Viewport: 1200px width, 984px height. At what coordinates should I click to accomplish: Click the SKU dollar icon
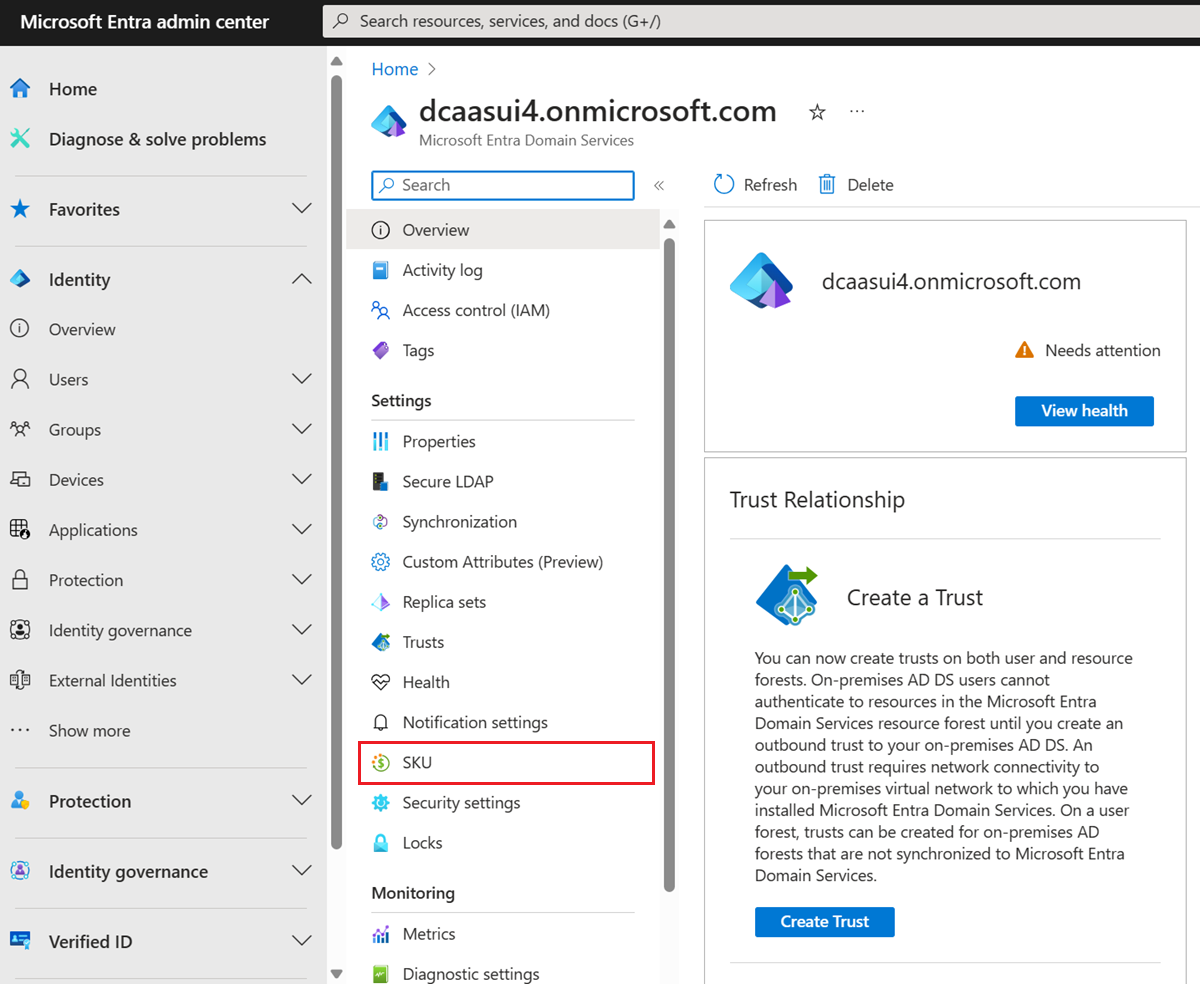[x=380, y=762]
